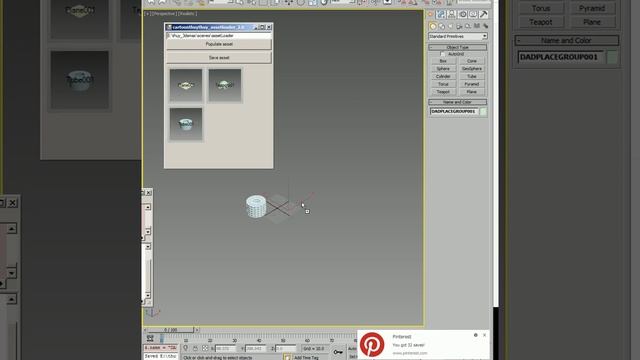Click the Sphere primitive button
The height and width of the screenshot is (360, 640).
pyautogui.click(x=443, y=69)
